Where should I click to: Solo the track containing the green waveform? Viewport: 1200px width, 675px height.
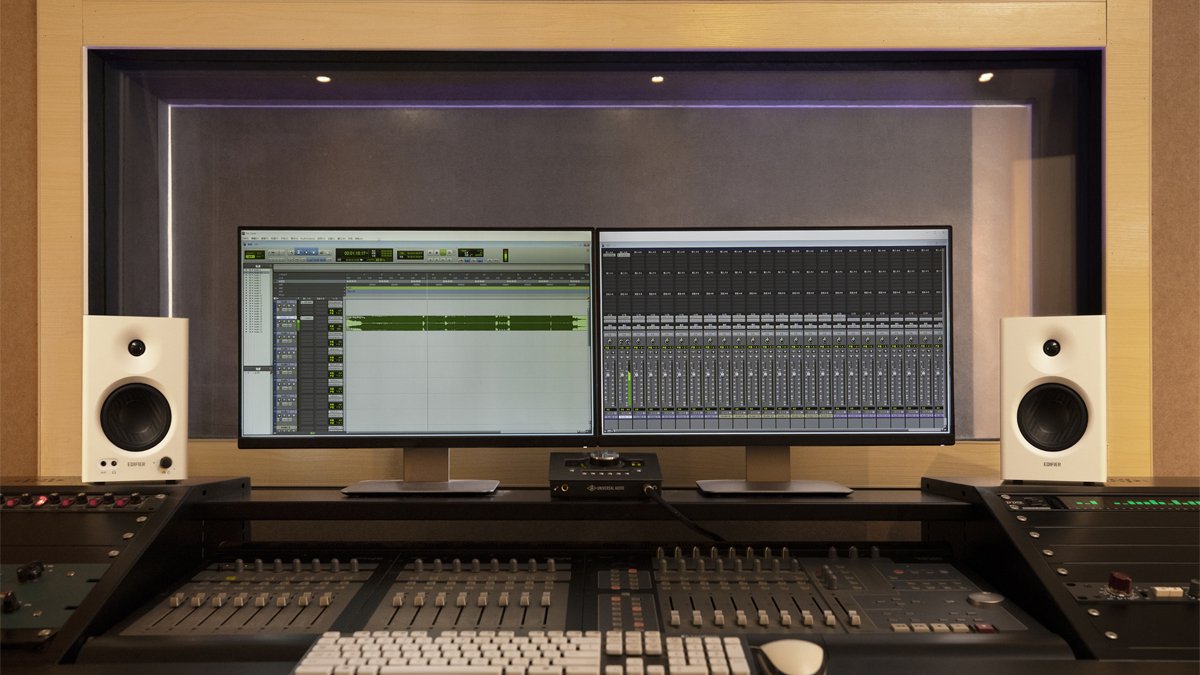(x=289, y=324)
